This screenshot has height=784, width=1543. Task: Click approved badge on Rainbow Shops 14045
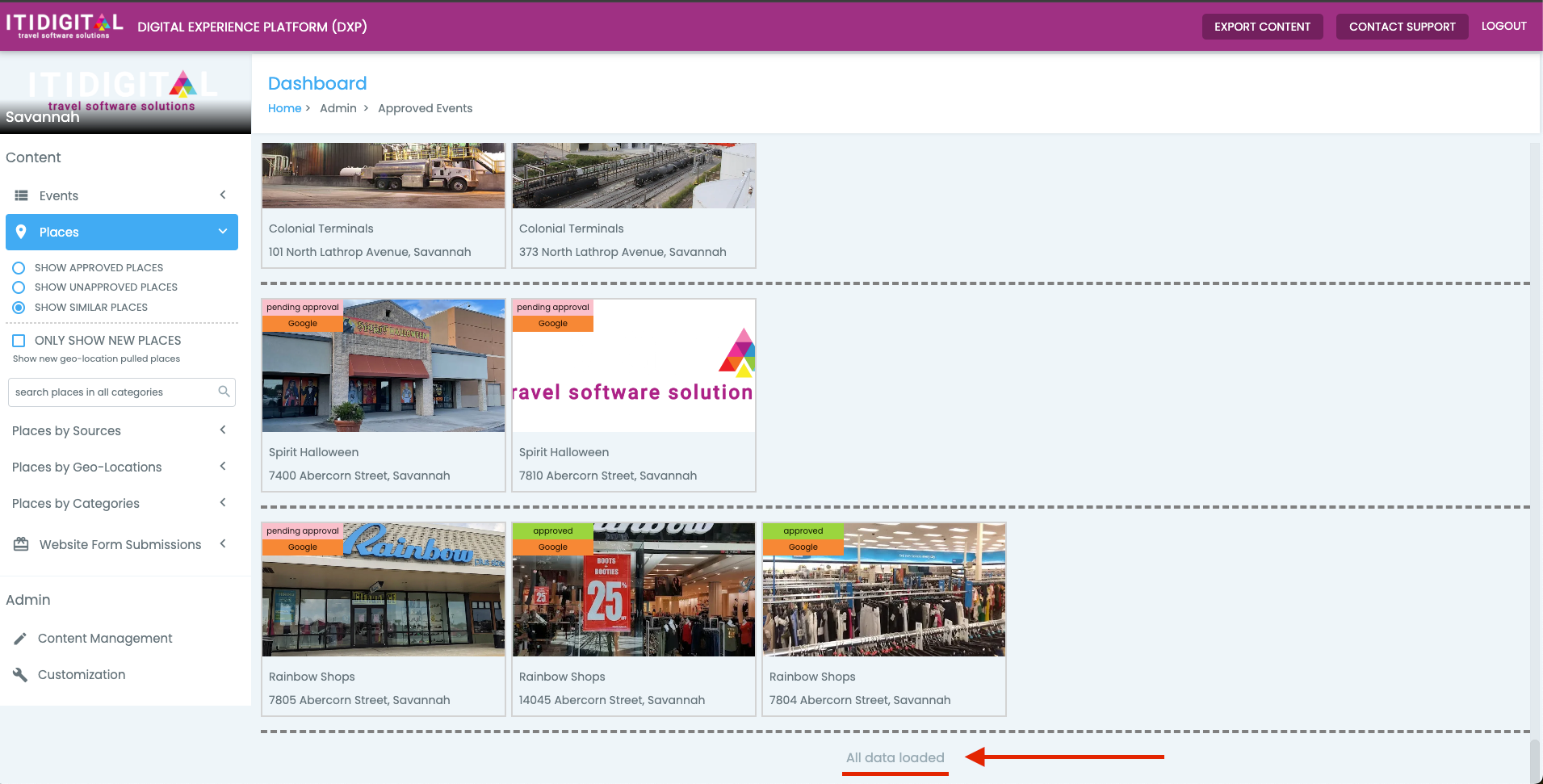pyautogui.click(x=553, y=531)
